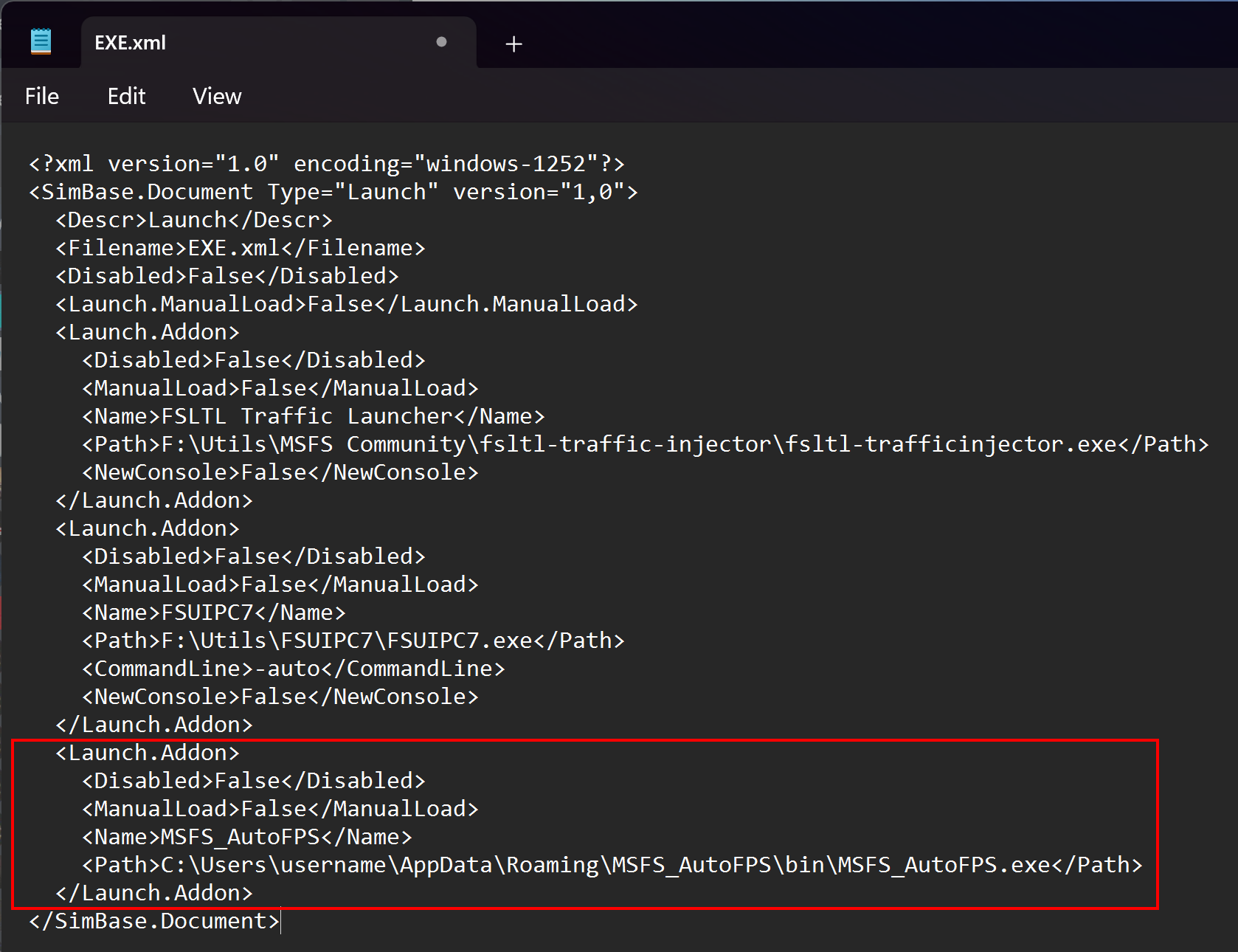This screenshot has height=952, width=1238.
Task: Select the EXE.xml tab
Action: click(x=278, y=43)
